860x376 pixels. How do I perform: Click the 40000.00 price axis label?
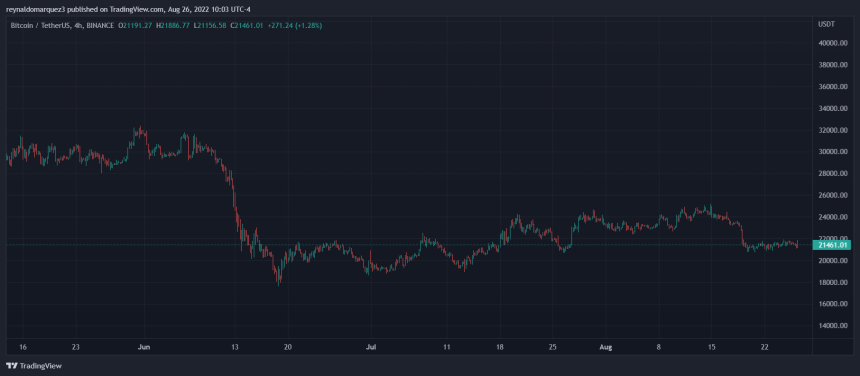[x=833, y=43]
